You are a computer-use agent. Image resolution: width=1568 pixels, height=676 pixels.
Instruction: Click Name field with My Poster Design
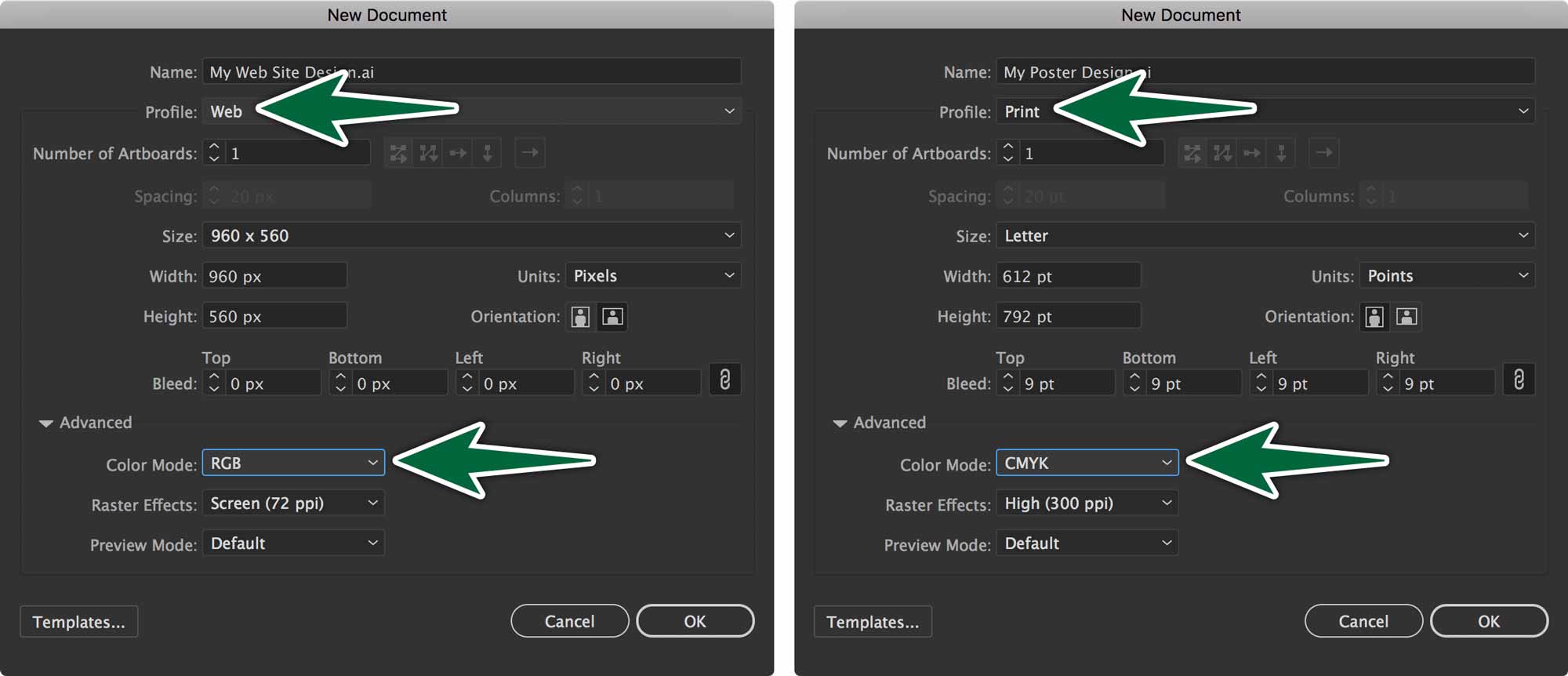[1266, 71]
